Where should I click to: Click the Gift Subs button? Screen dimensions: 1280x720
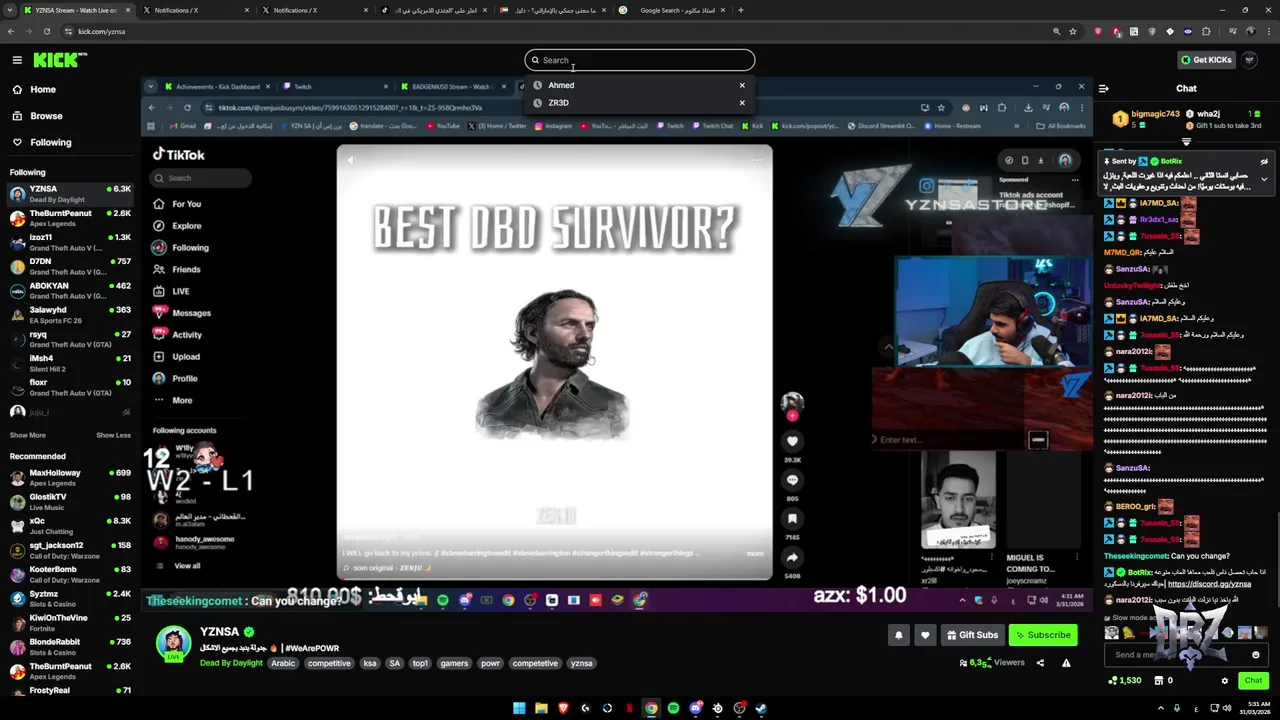coord(972,635)
